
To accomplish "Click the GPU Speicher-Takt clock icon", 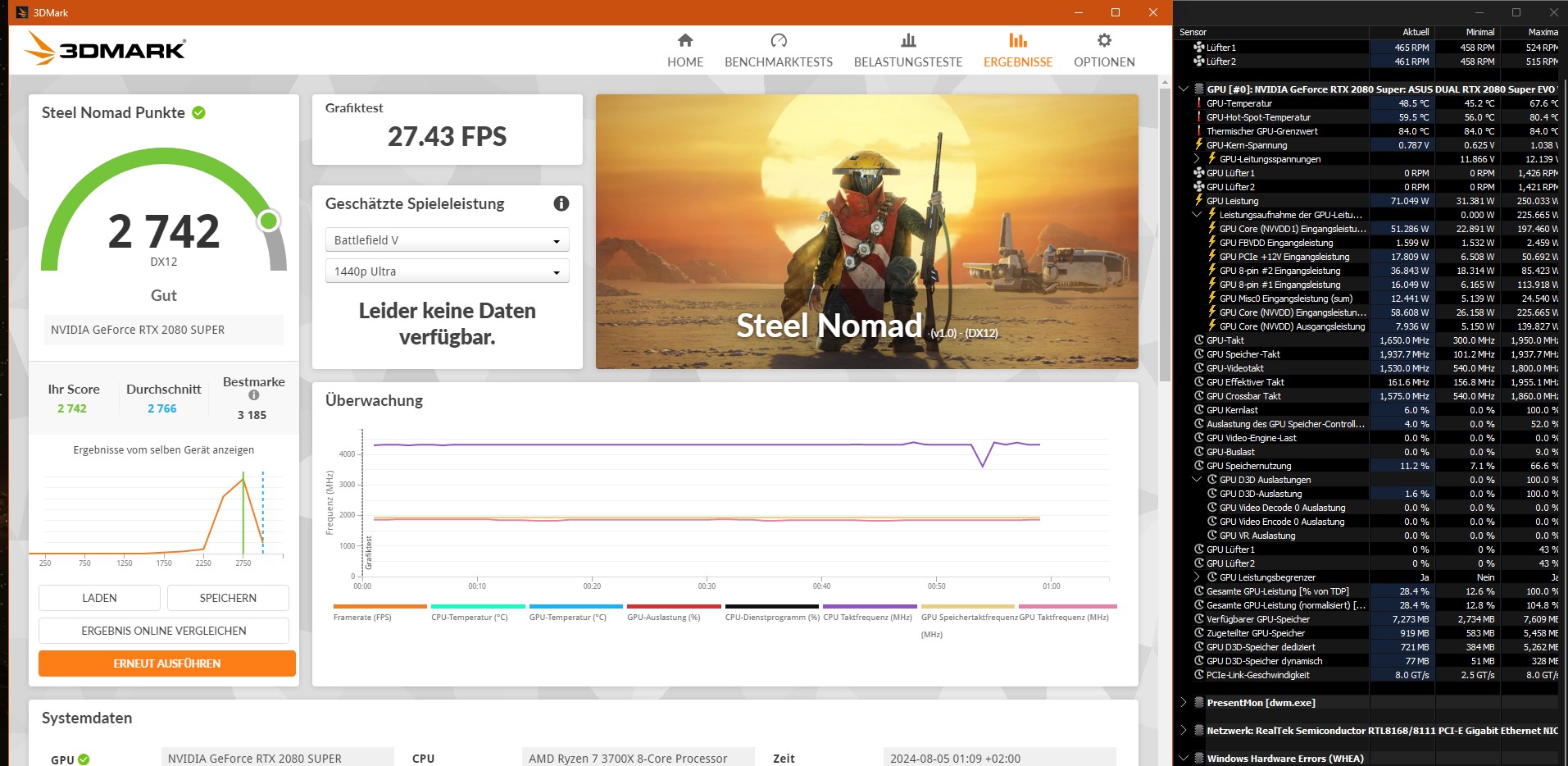I will pyautogui.click(x=1198, y=354).
